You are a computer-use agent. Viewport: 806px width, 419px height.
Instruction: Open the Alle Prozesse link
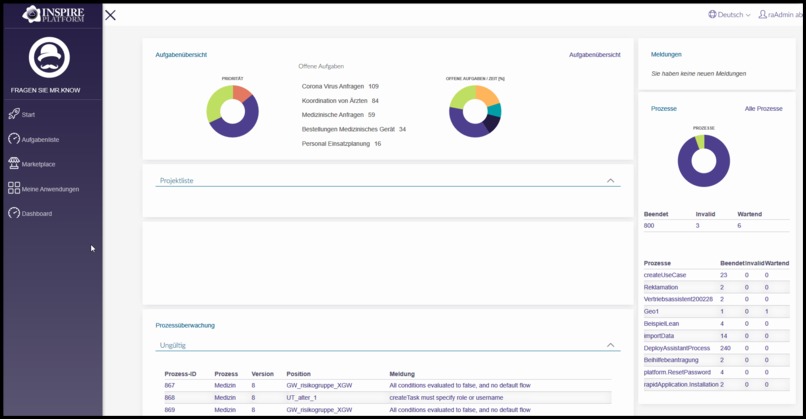click(763, 108)
